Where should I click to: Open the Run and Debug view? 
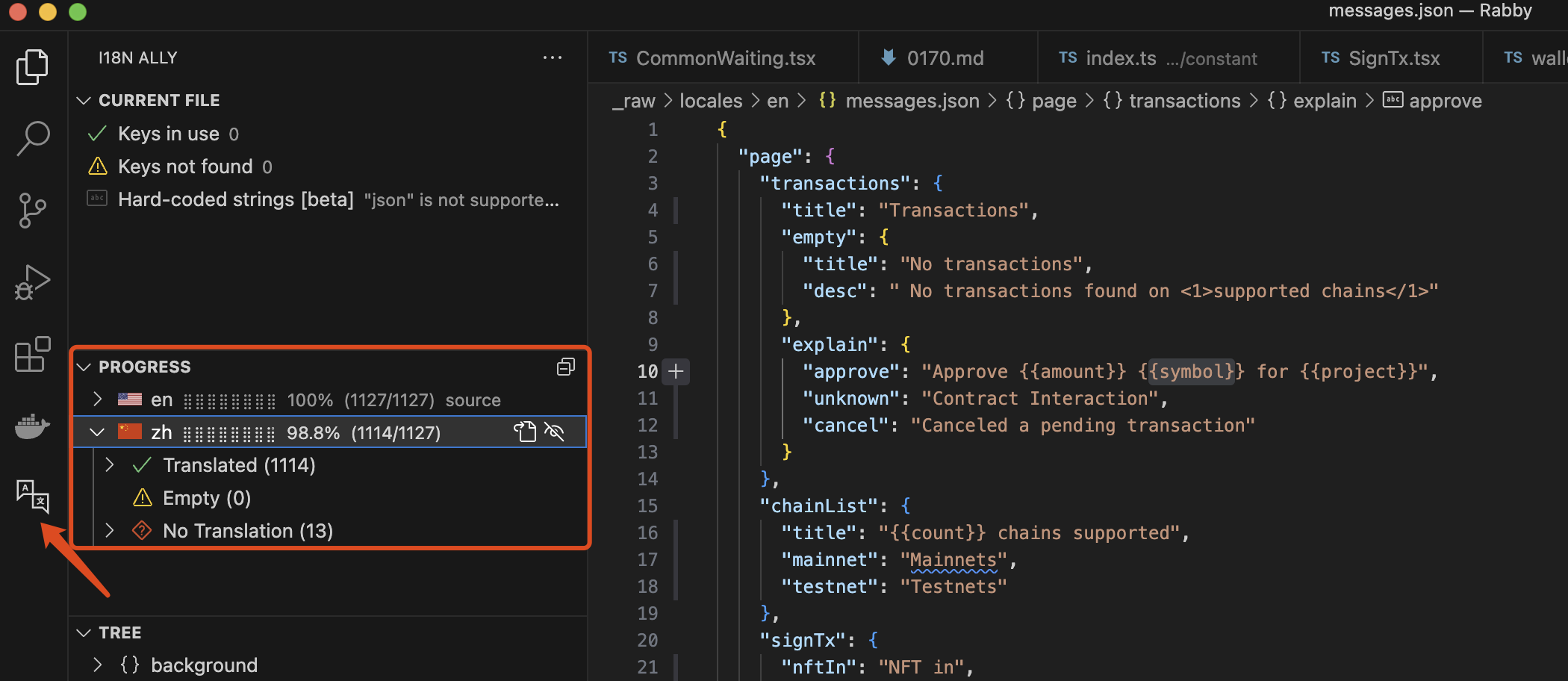point(32,282)
